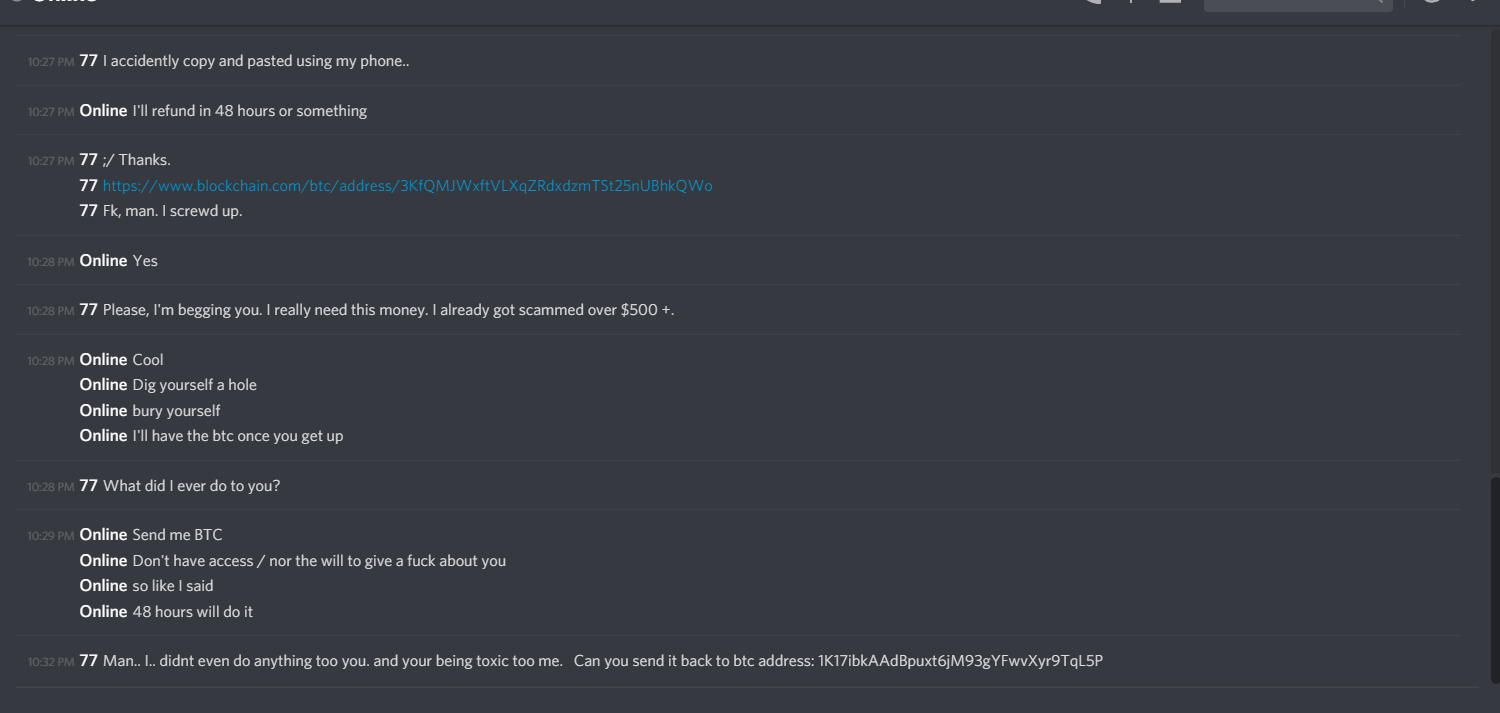Click username Online beside 'Dig yourself a hole'
This screenshot has height=713, width=1500.
(104, 384)
